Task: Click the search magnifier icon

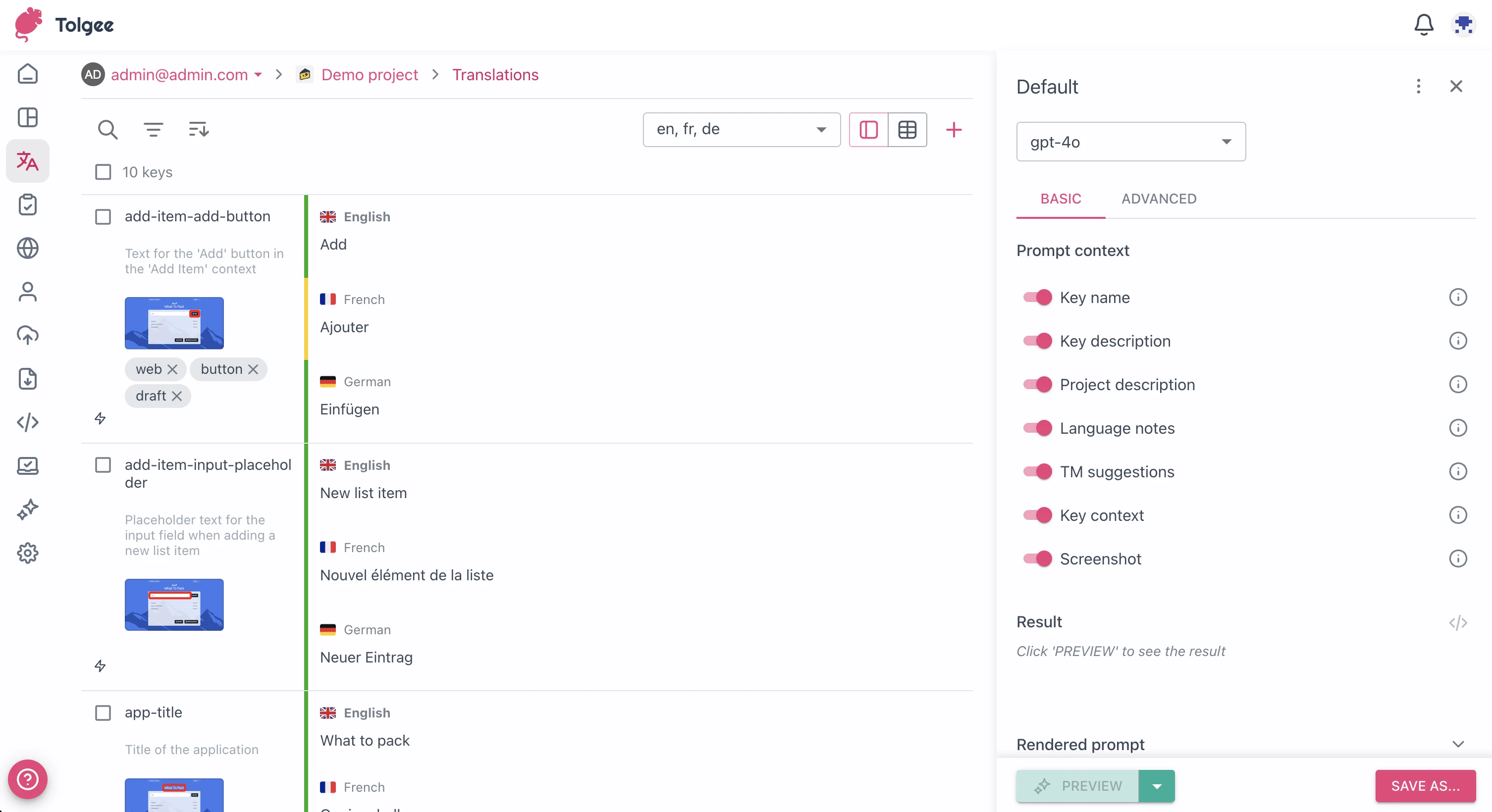Action: [107, 130]
